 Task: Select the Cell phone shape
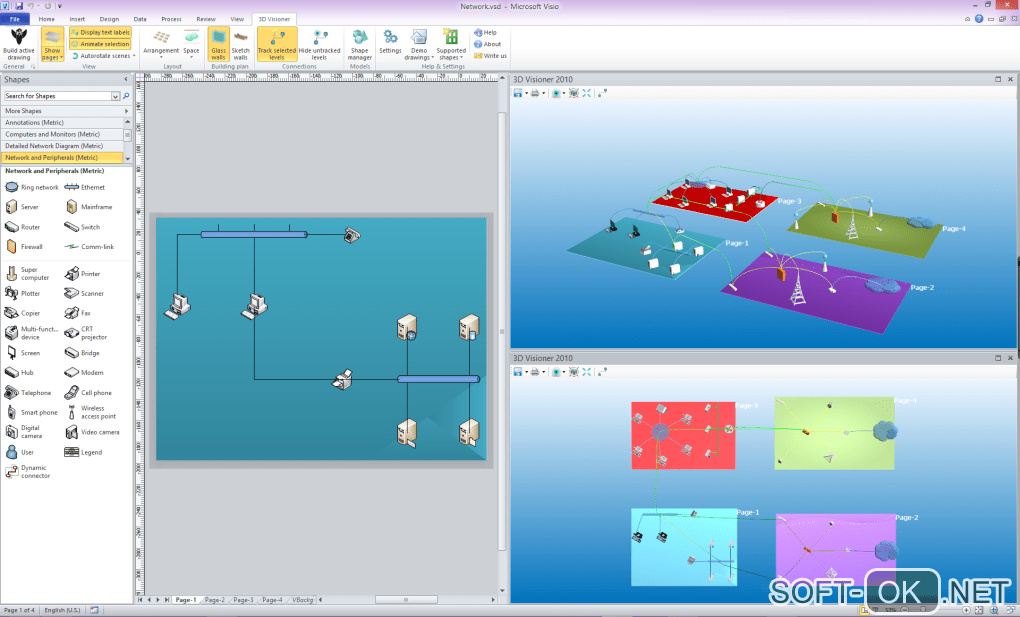click(88, 392)
